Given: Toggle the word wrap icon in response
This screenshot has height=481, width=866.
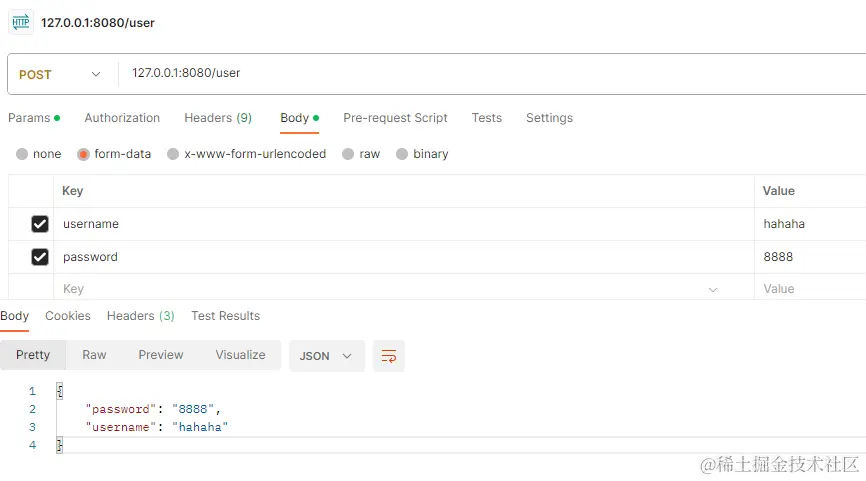Looking at the screenshot, I should tap(389, 356).
